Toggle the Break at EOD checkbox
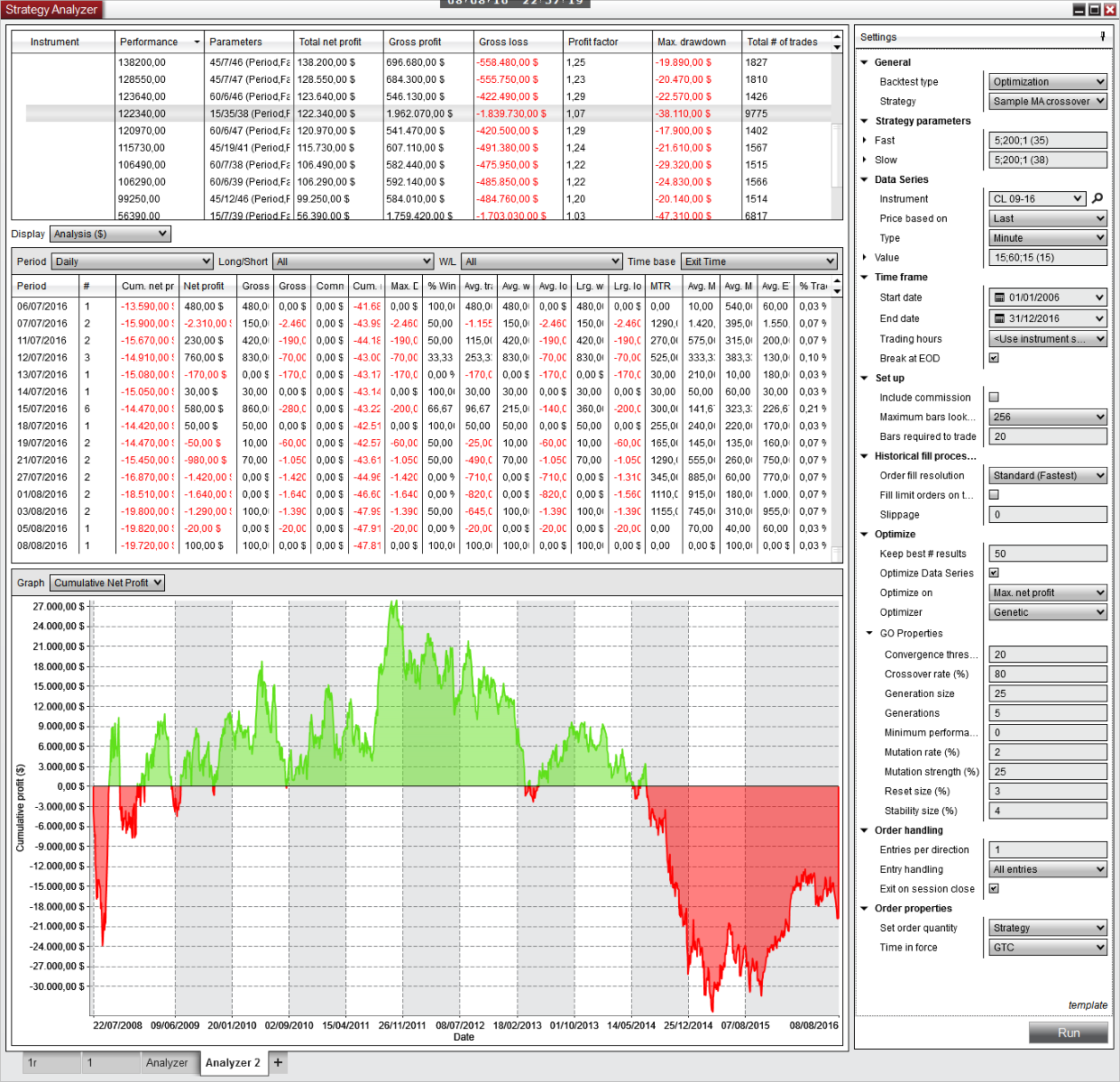The height and width of the screenshot is (1082, 1120). pos(994,358)
